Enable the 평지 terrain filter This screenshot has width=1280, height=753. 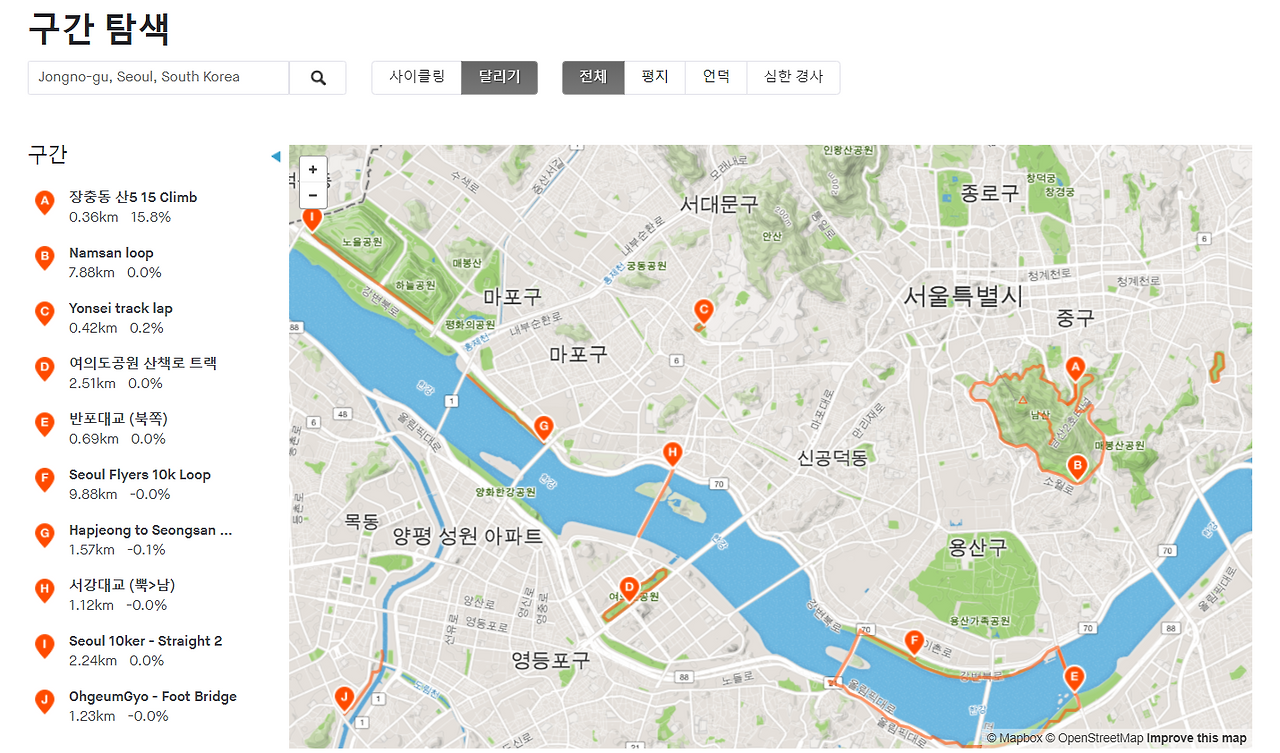coord(654,77)
